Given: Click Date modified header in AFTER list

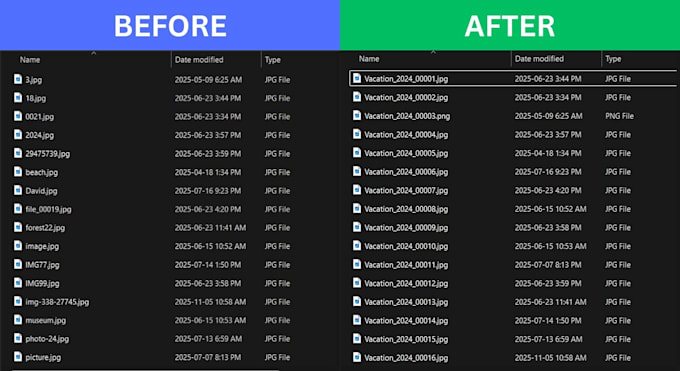Looking at the screenshot, I should point(539,59).
